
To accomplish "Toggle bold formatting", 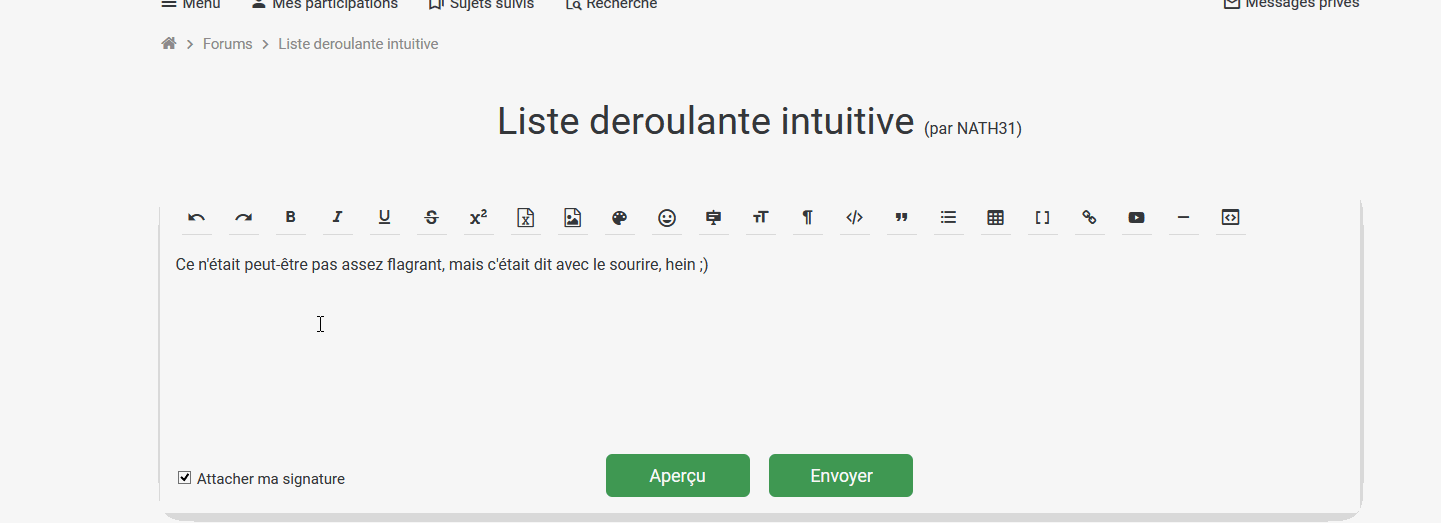I will pos(290,218).
